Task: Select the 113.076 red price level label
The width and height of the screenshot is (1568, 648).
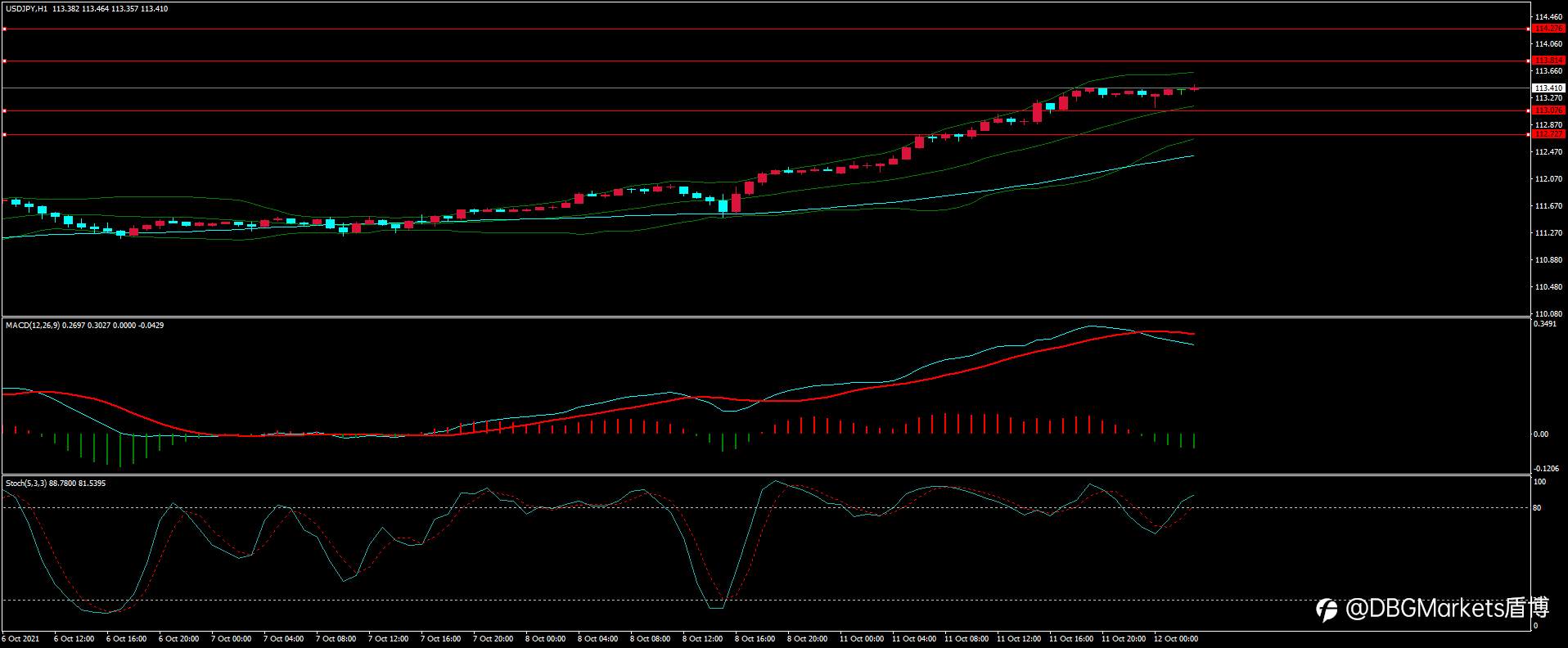Action: [1548, 110]
